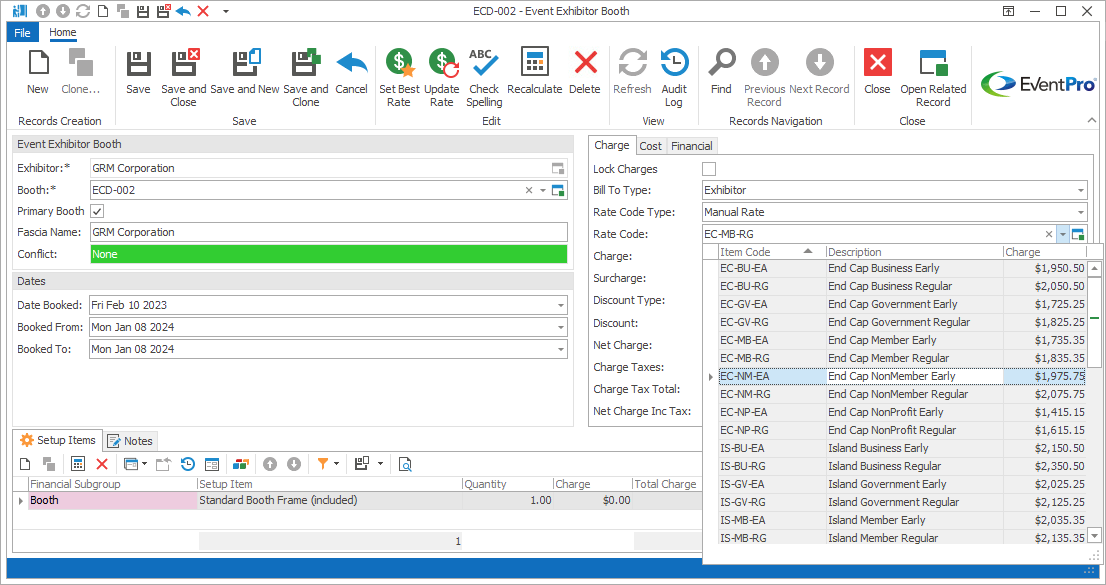The height and width of the screenshot is (585, 1106).
Task: Click the print preview magnifier icon
Action: point(405,464)
